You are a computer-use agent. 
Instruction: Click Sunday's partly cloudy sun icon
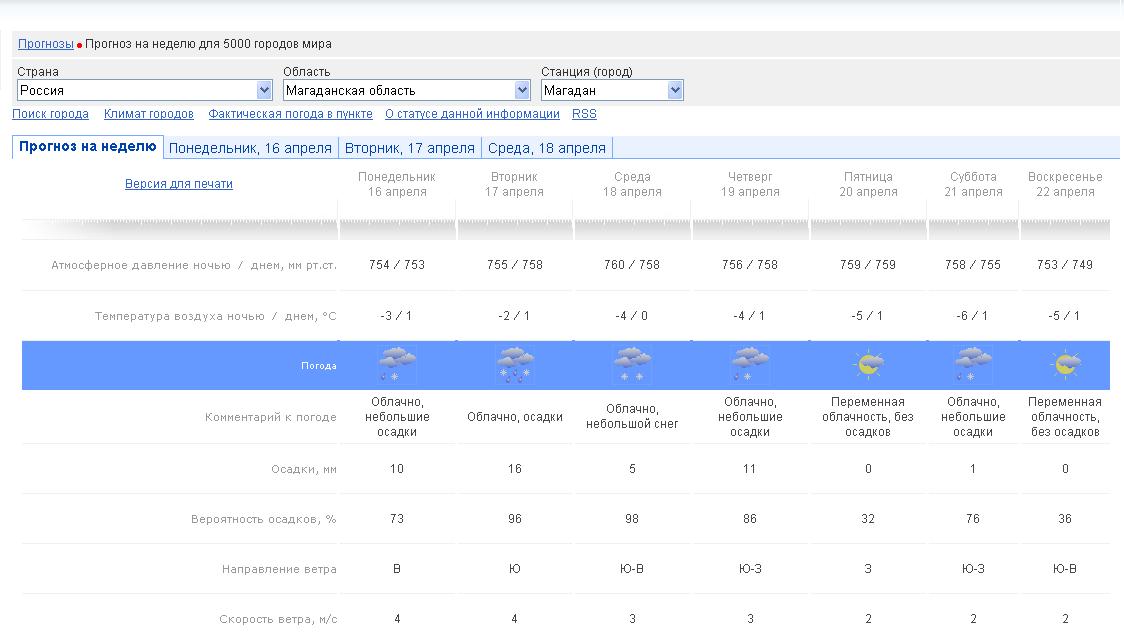click(1065, 366)
